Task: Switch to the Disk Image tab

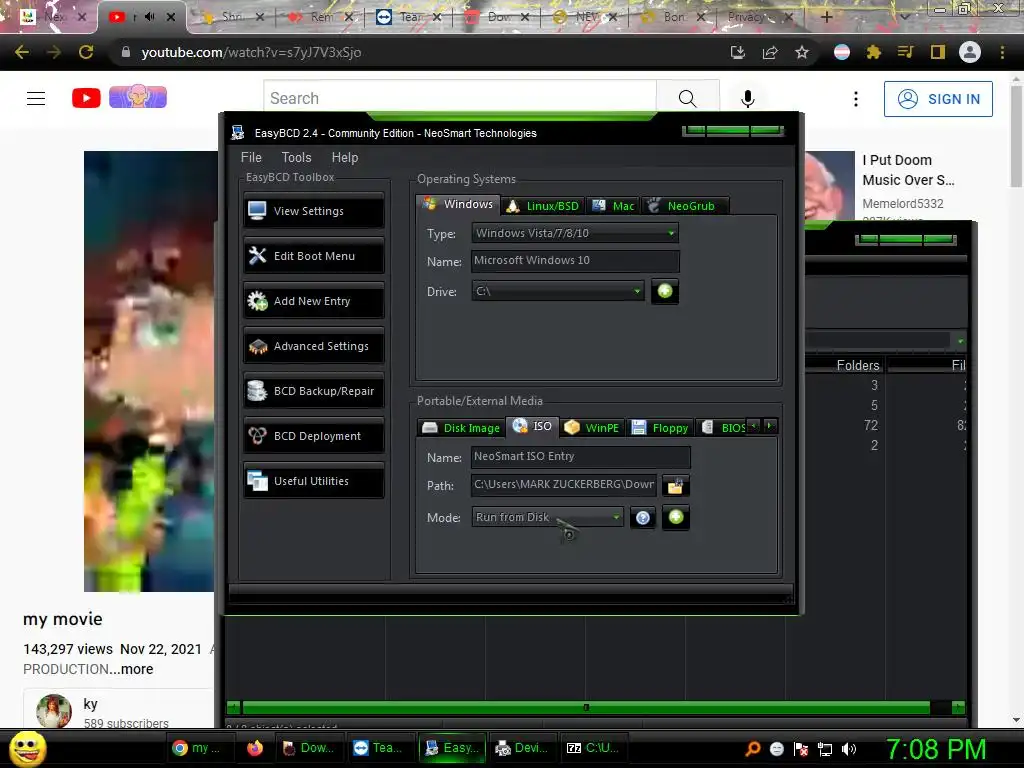Action: [461, 428]
